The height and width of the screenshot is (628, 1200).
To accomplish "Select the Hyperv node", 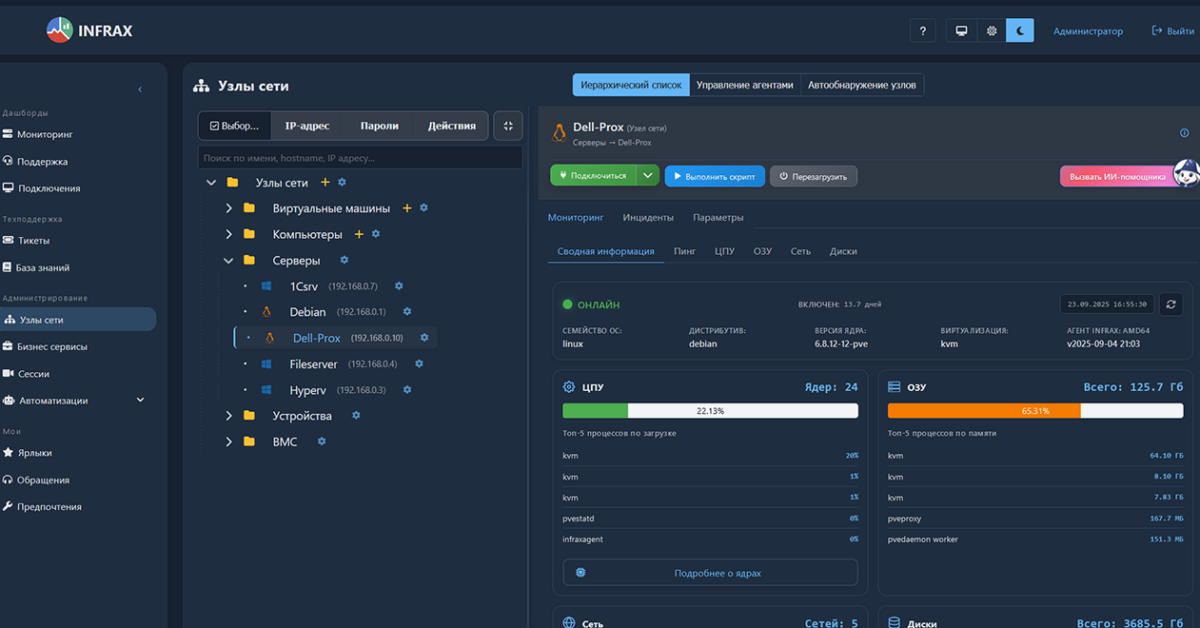I will pyautogui.click(x=307, y=390).
